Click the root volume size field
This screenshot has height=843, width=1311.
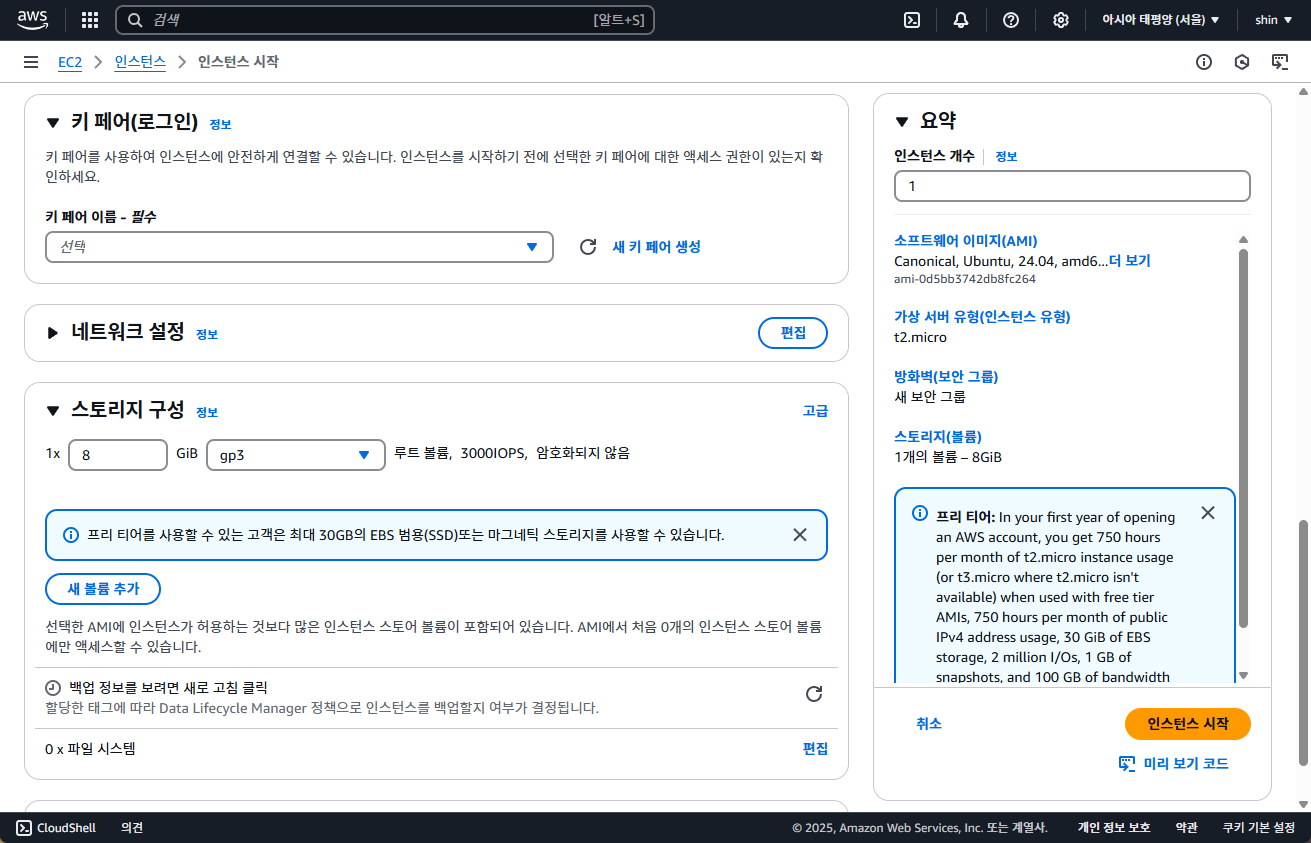pyautogui.click(x=118, y=455)
